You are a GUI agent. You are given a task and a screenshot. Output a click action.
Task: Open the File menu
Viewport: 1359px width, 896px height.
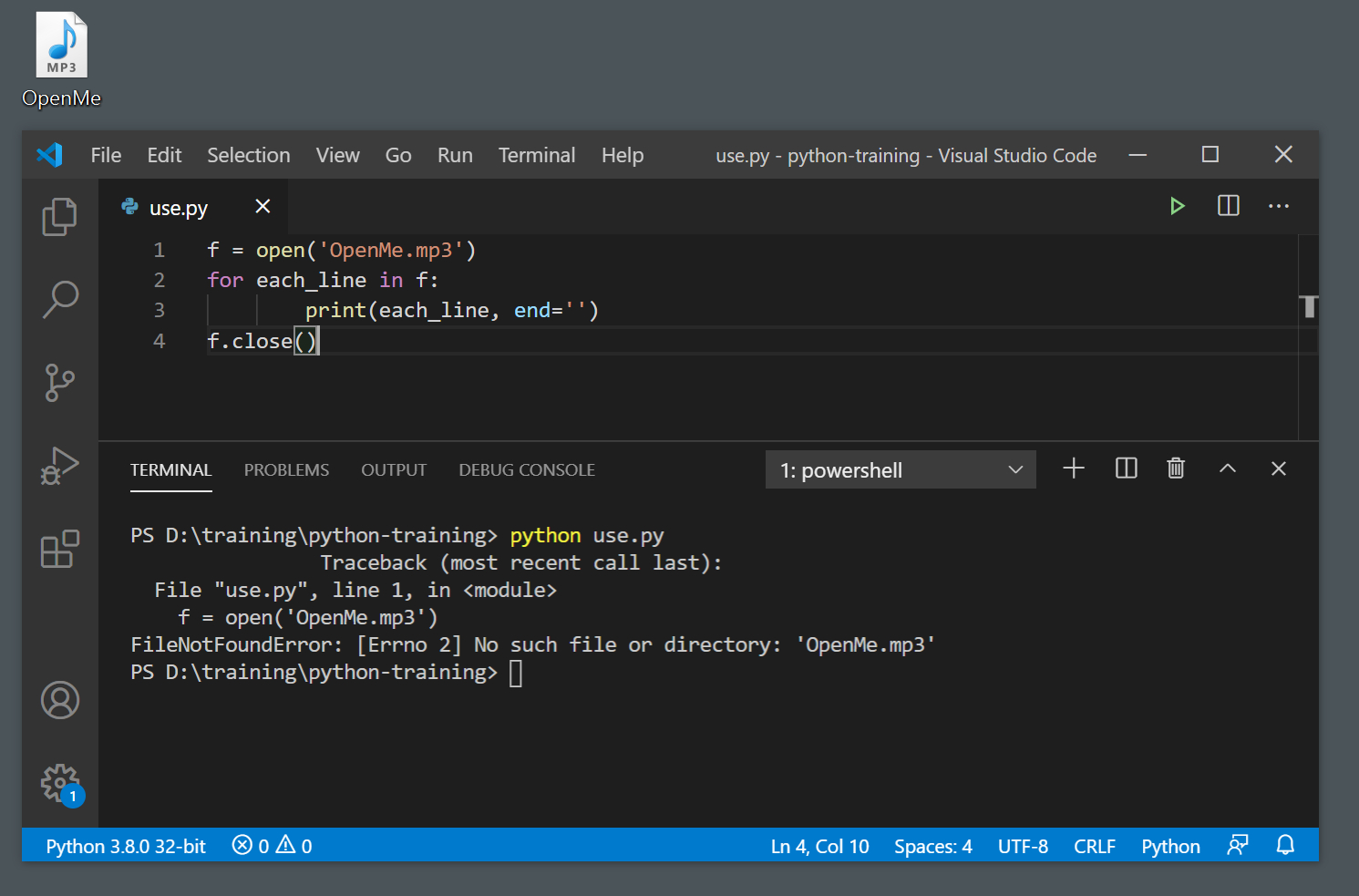106,155
